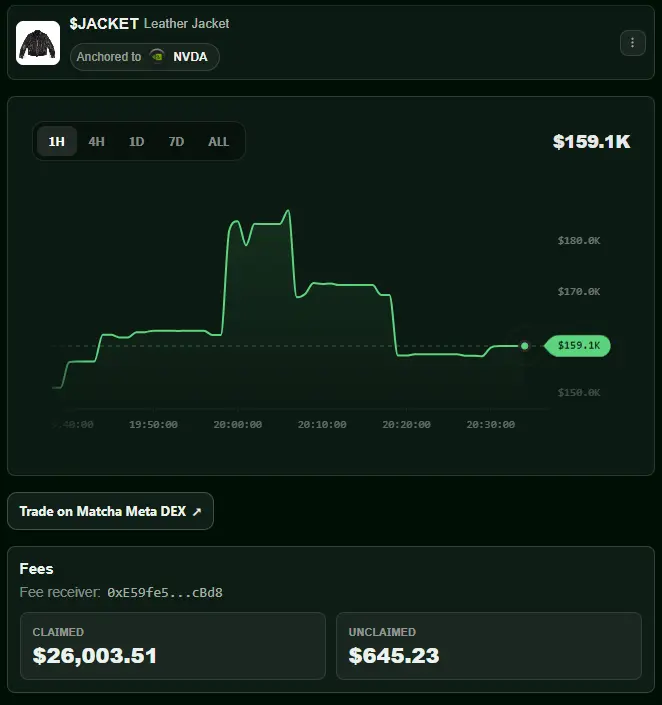This screenshot has width=662, height=705.
Task: Click the $159.1K green price tag
Action: [577, 346]
